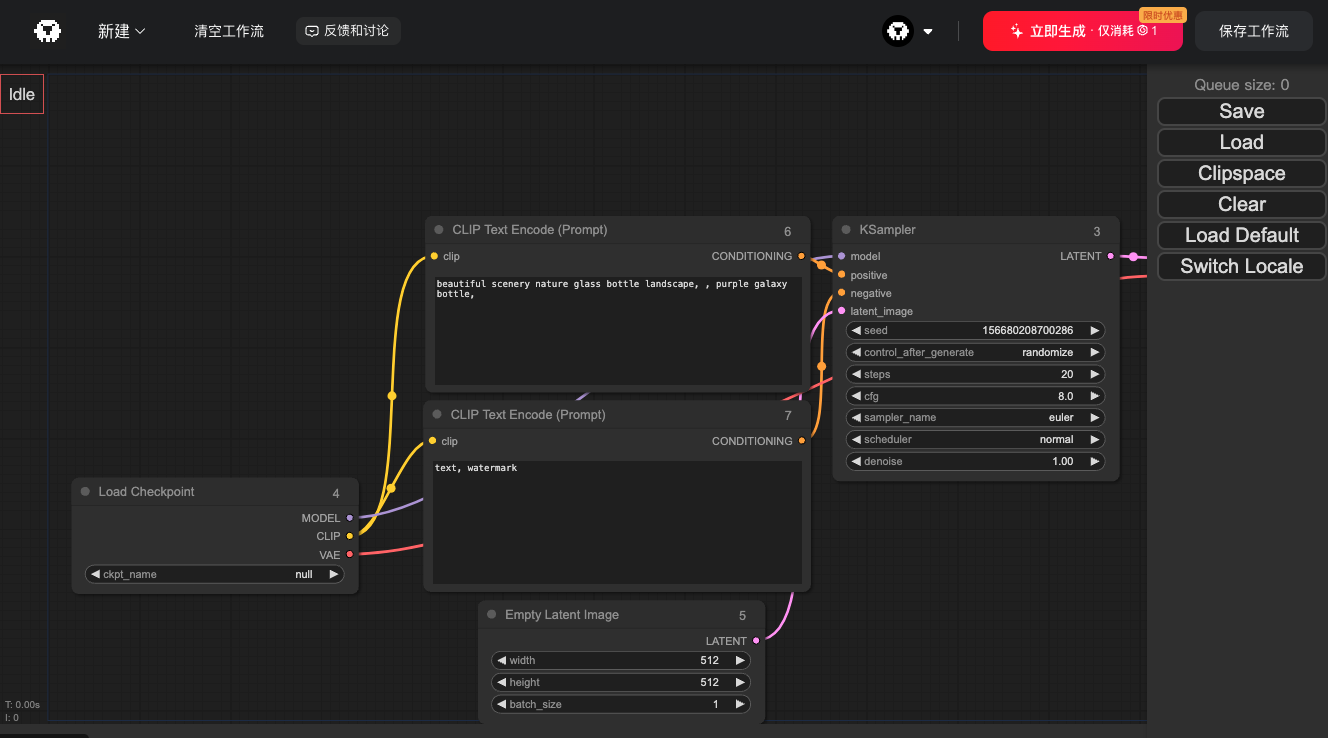The image size is (1328, 738).
Task: Click into the negative prompt text box
Action: coord(617,520)
